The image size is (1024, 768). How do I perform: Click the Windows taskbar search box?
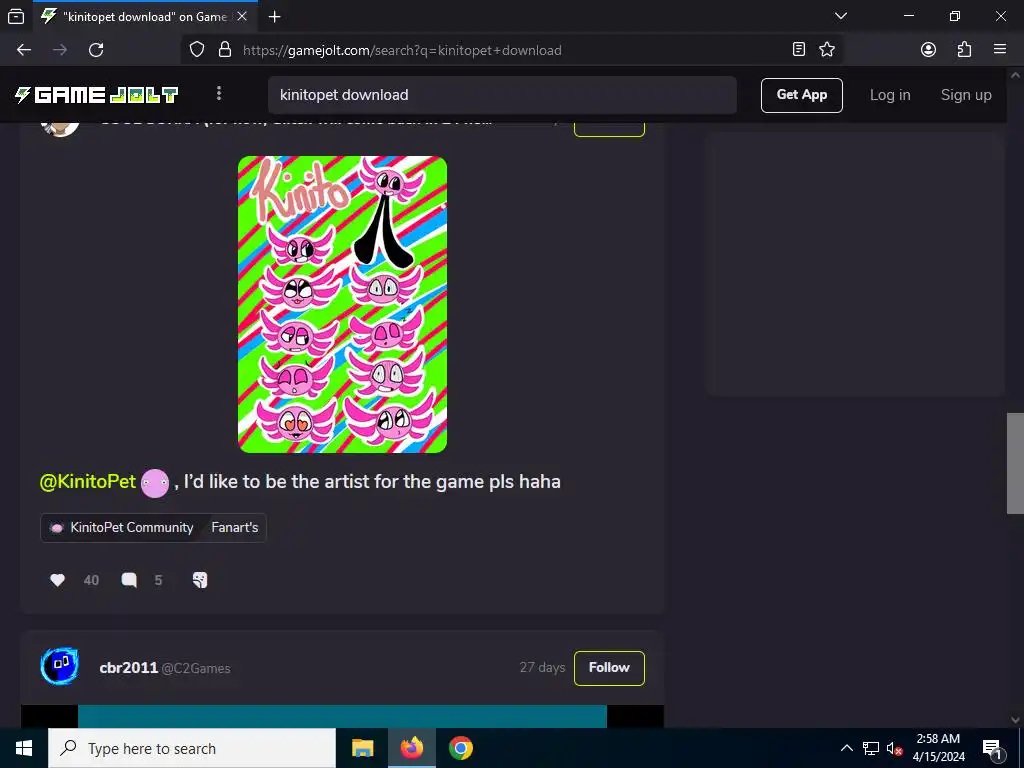tap(192, 748)
